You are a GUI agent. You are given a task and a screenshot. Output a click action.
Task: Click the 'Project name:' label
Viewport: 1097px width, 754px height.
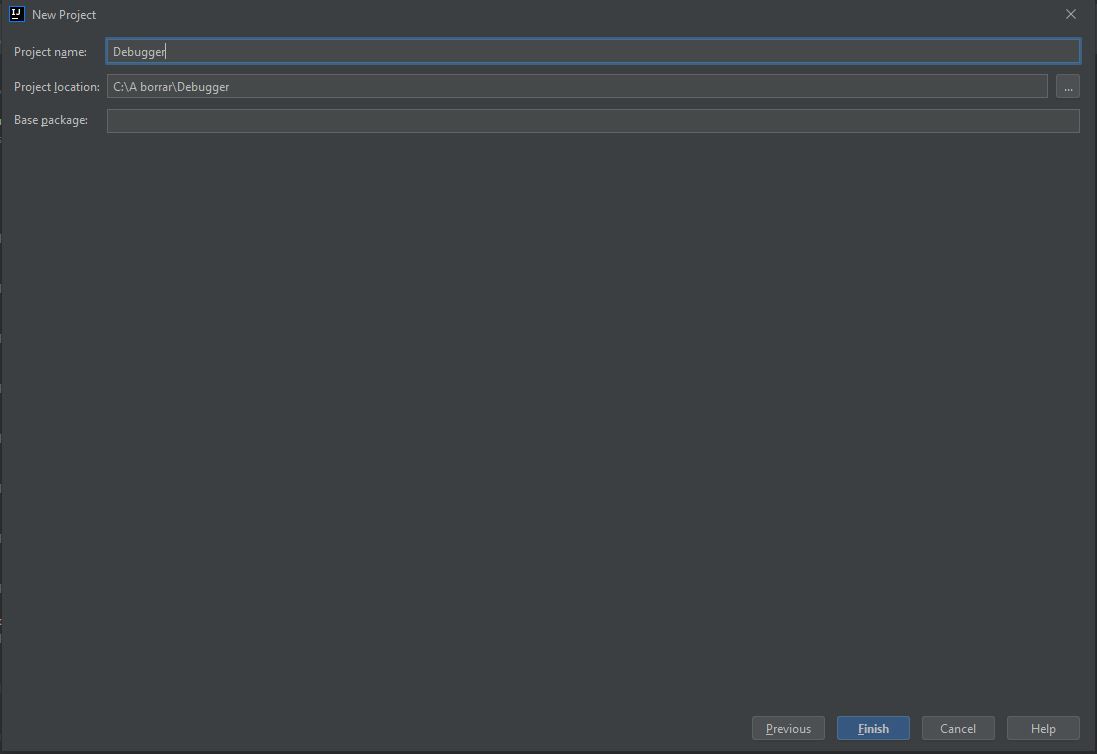[50, 52]
